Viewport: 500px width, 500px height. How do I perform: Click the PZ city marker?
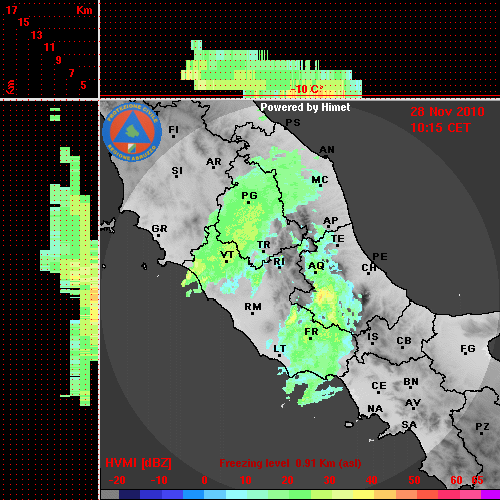coord(482,433)
